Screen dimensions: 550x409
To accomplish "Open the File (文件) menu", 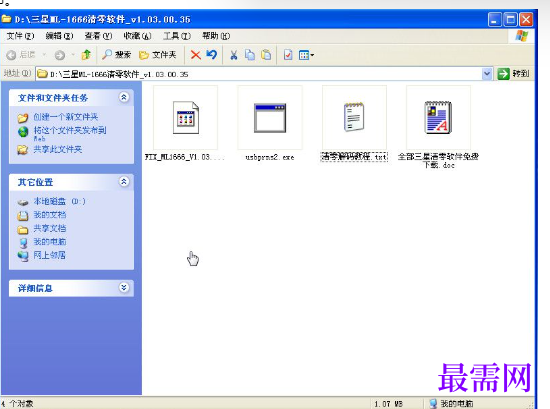I will 20,36.
